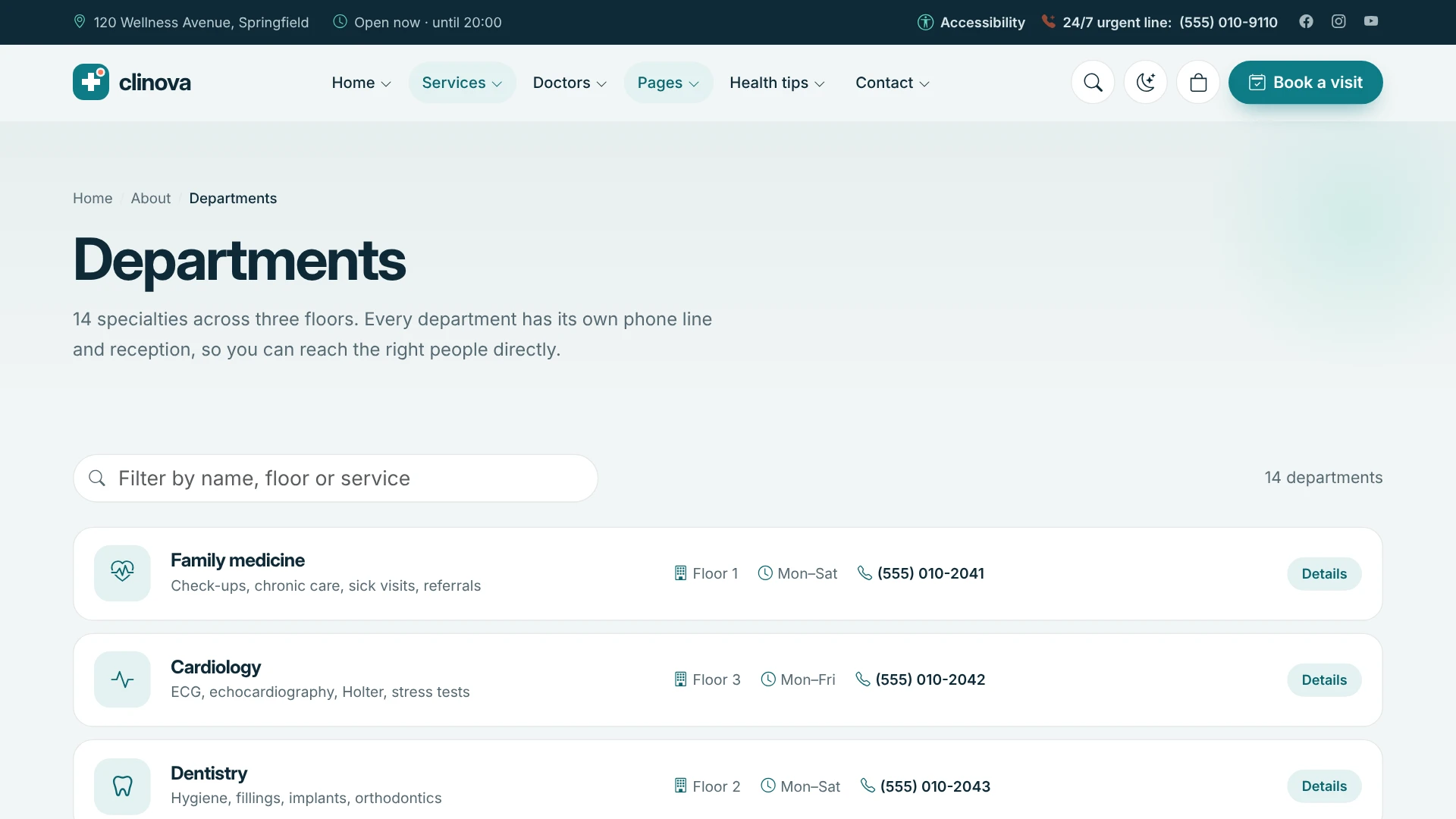Click the building icon next to Floor 1
The height and width of the screenshot is (819, 1456).
coord(680,573)
